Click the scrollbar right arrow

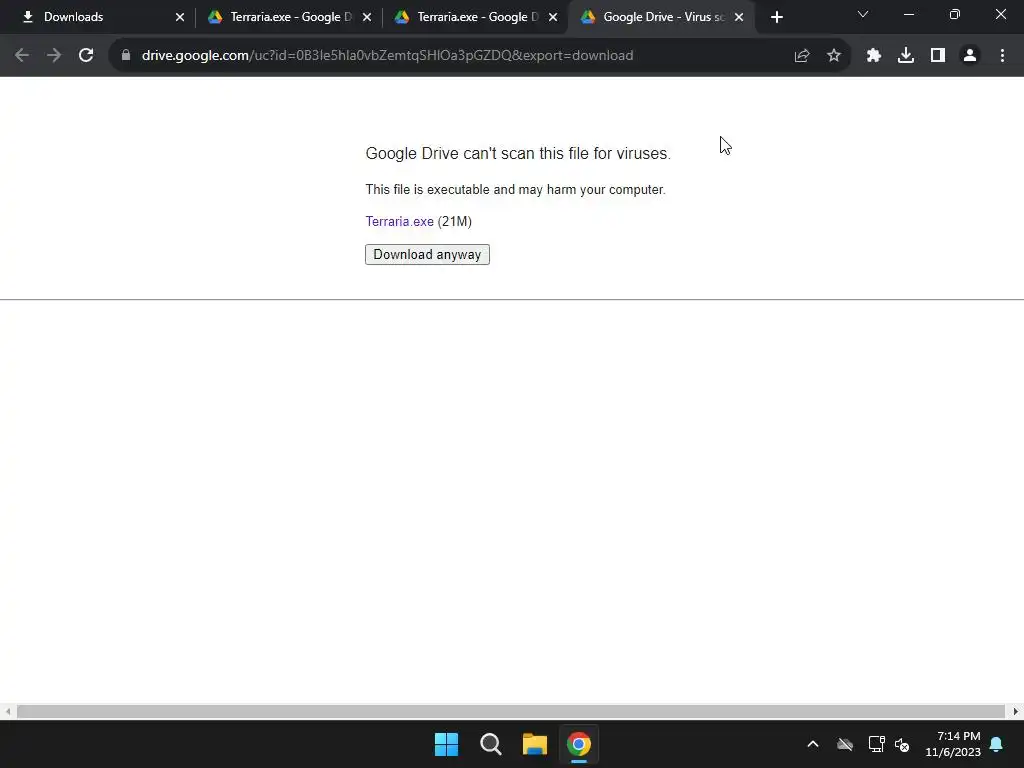coord(1016,711)
